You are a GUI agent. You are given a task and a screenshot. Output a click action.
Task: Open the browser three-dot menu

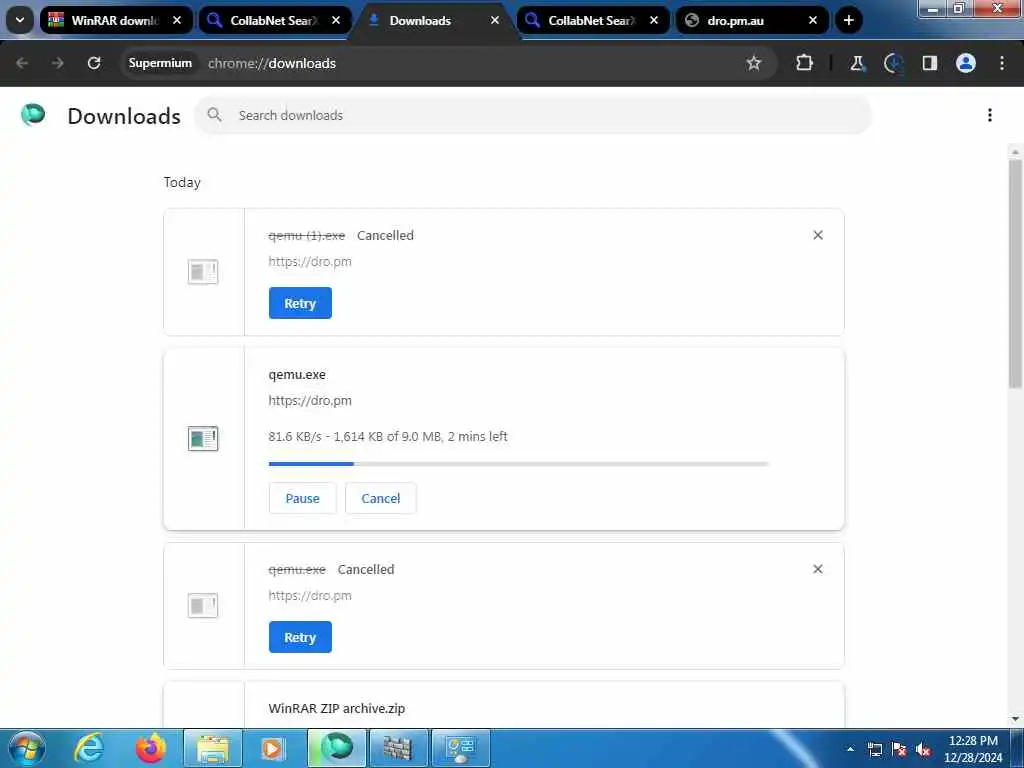pos(1002,63)
